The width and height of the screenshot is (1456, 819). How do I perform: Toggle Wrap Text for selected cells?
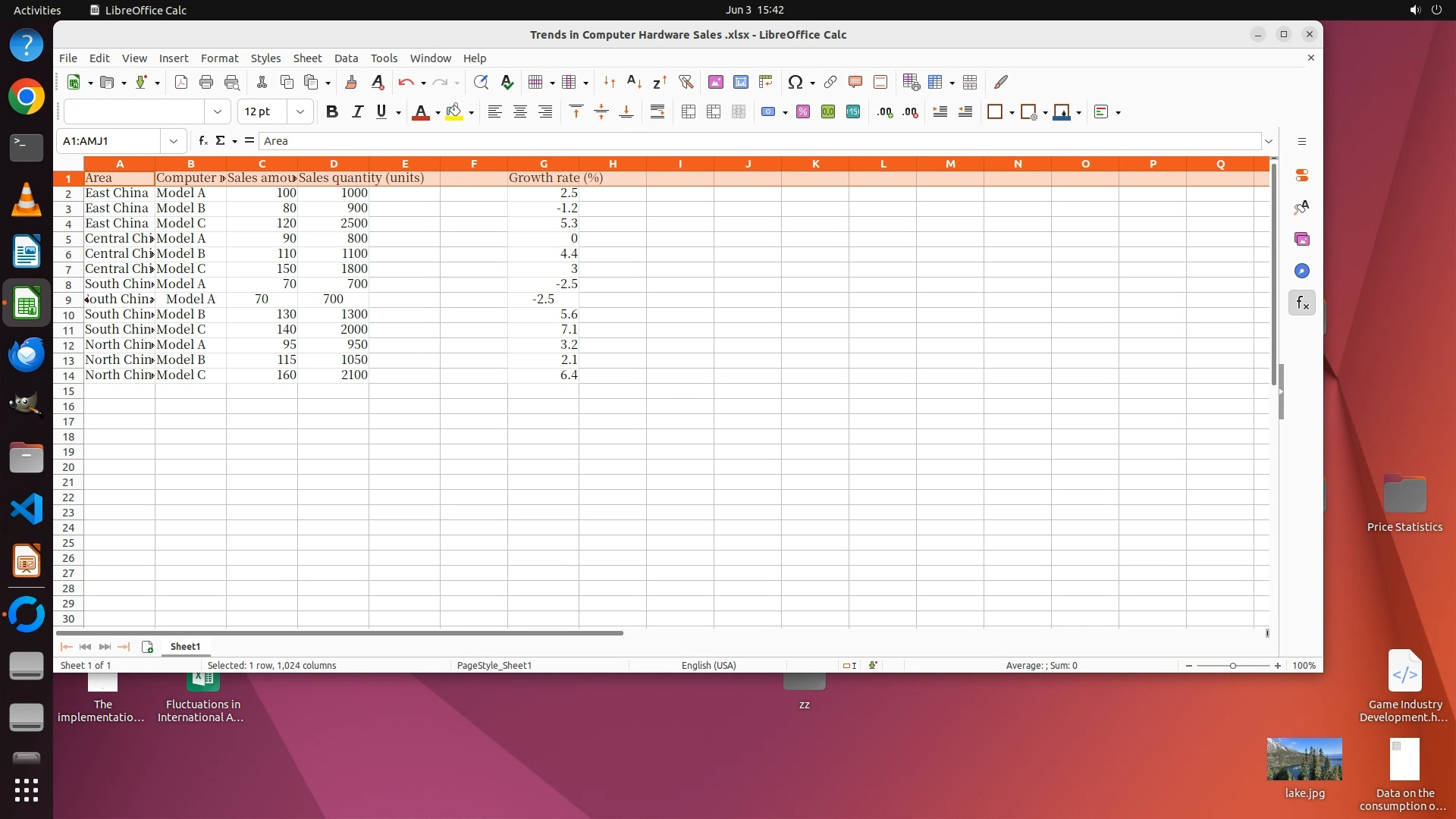click(x=657, y=112)
